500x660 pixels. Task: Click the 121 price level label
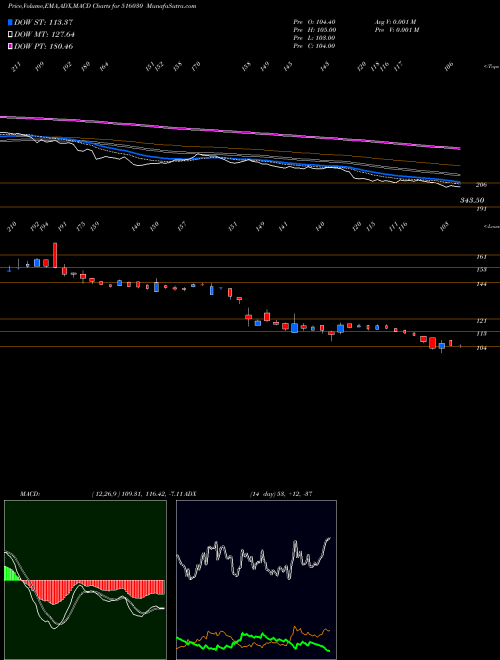click(481, 321)
